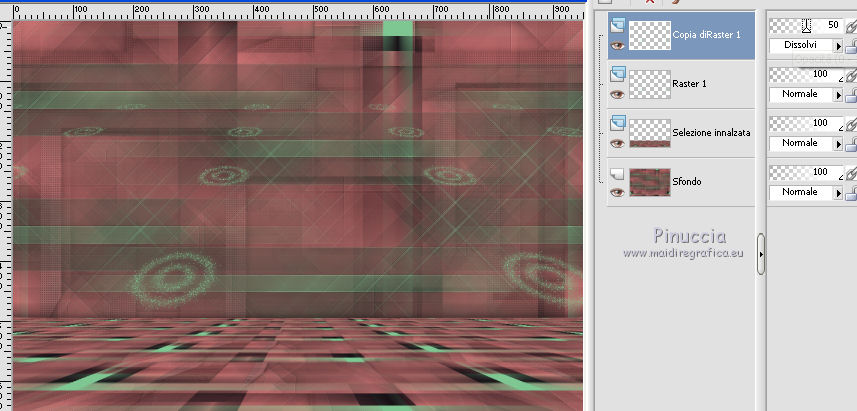The width and height of the screenshot is (857, 411).
Task: Hide the Copia diRaster 1 layer
Action: [618, 45]
